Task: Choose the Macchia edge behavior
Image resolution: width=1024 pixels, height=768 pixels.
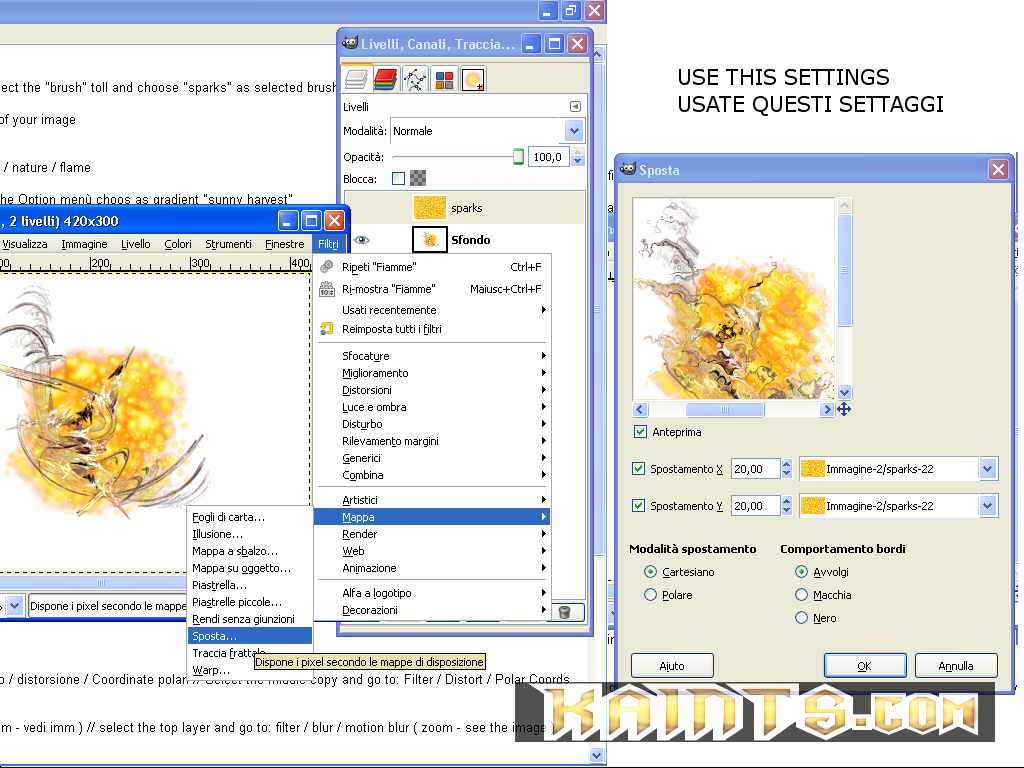Action: (801, 595)
